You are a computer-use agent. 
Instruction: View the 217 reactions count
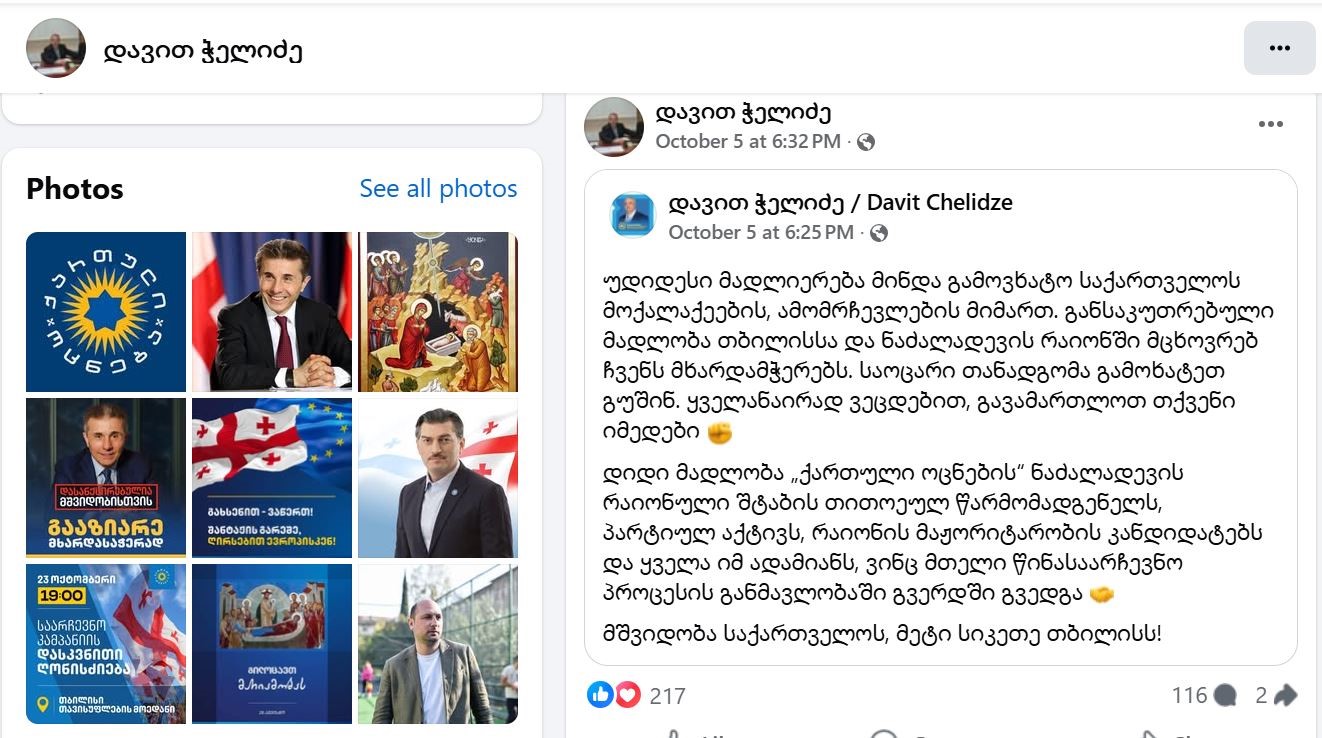pyautogui.click(x=667, y=696)
